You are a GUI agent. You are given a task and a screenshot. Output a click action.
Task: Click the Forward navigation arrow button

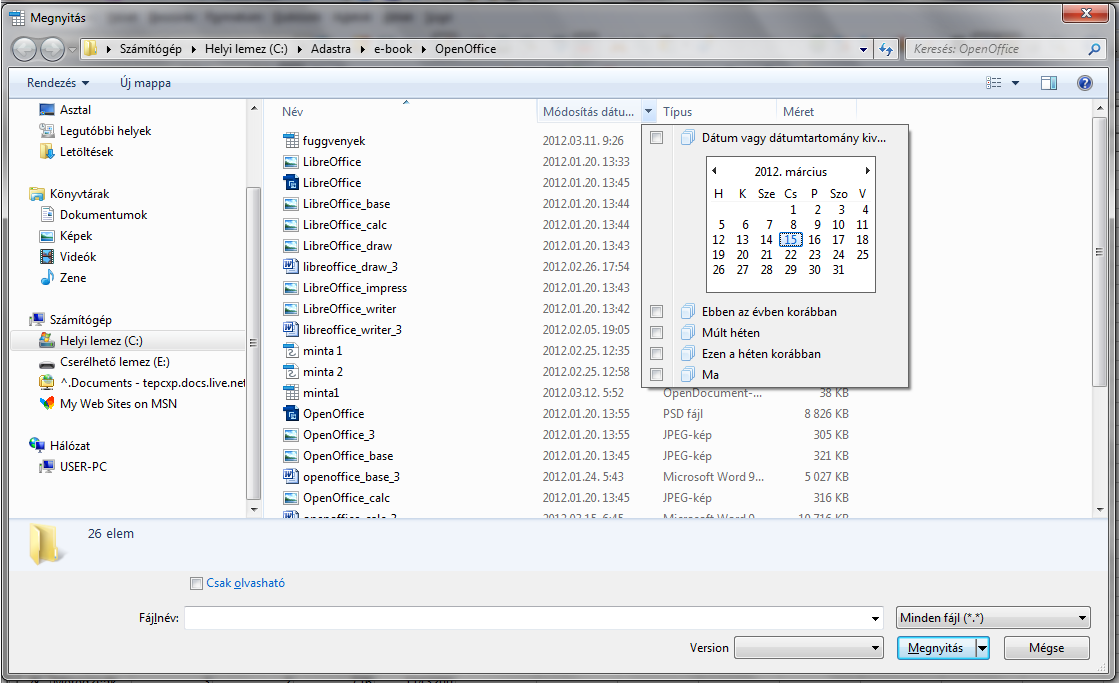[52, 49]
